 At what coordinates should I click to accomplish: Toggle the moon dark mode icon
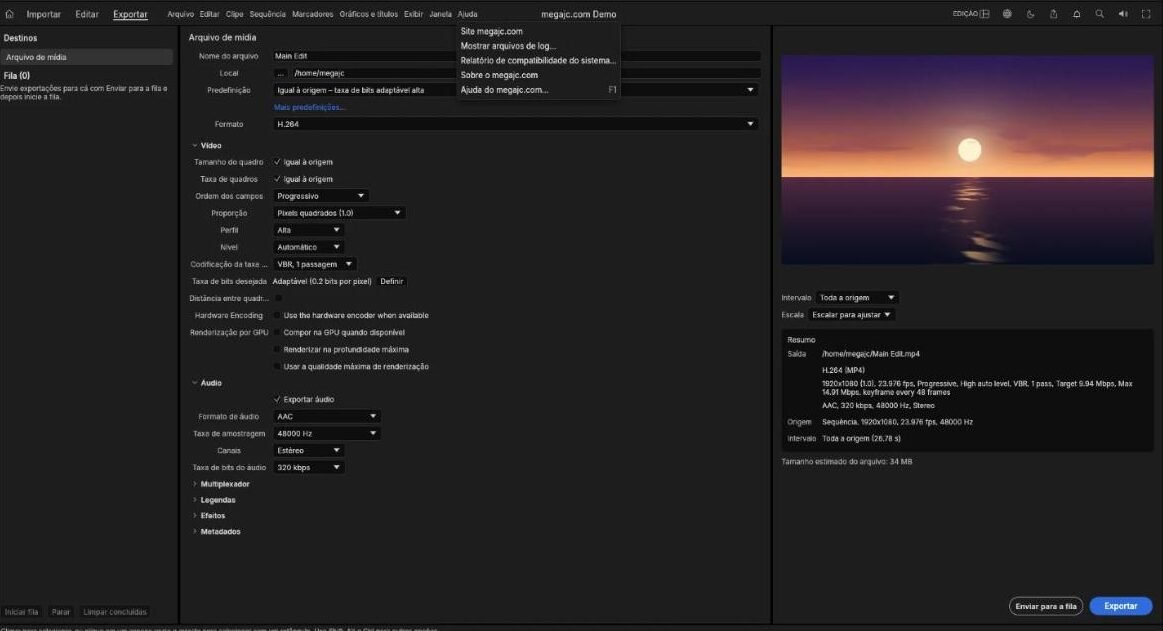[1030, 14]
